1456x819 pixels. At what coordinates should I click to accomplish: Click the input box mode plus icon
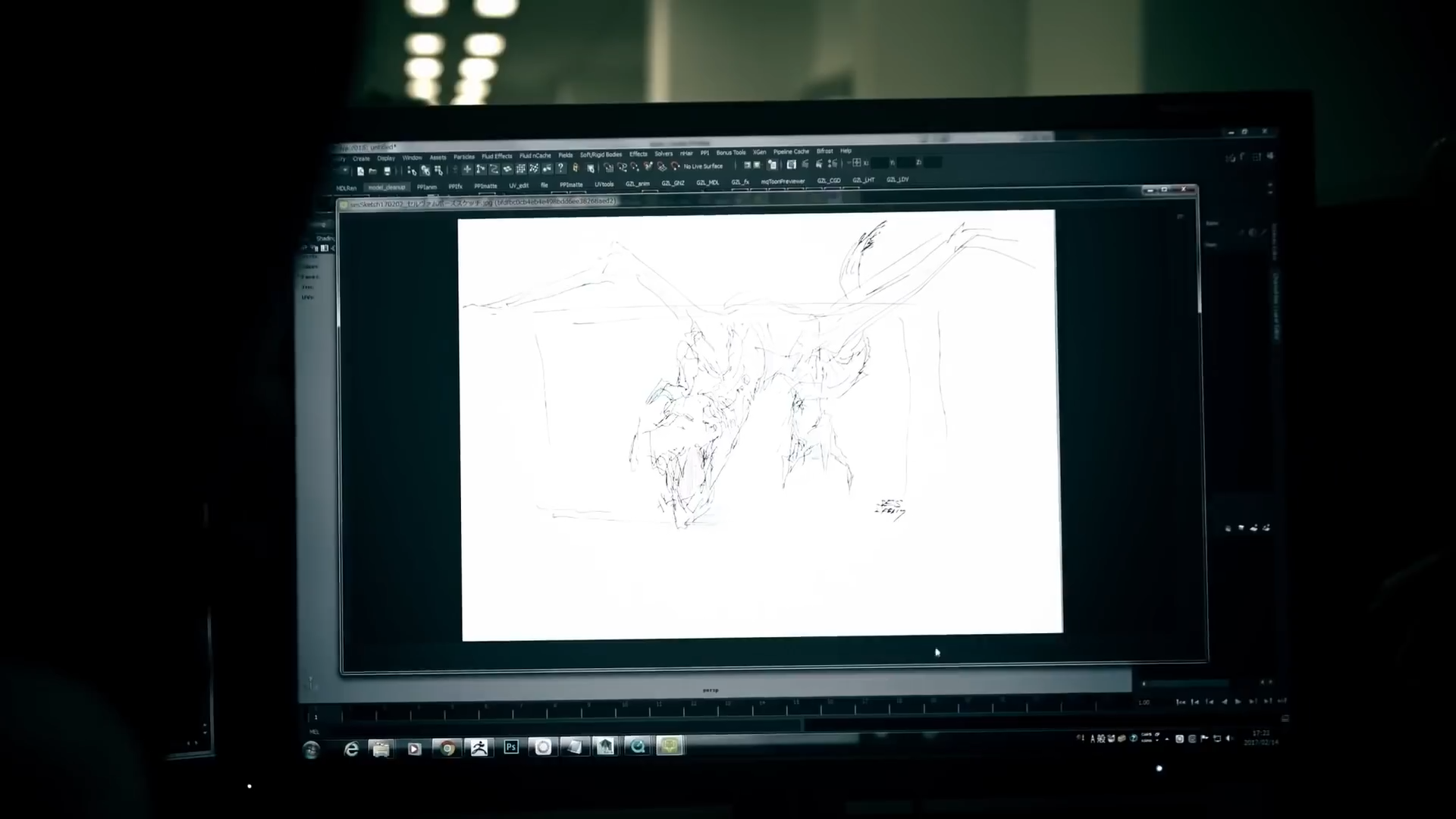tap(857, 162)
